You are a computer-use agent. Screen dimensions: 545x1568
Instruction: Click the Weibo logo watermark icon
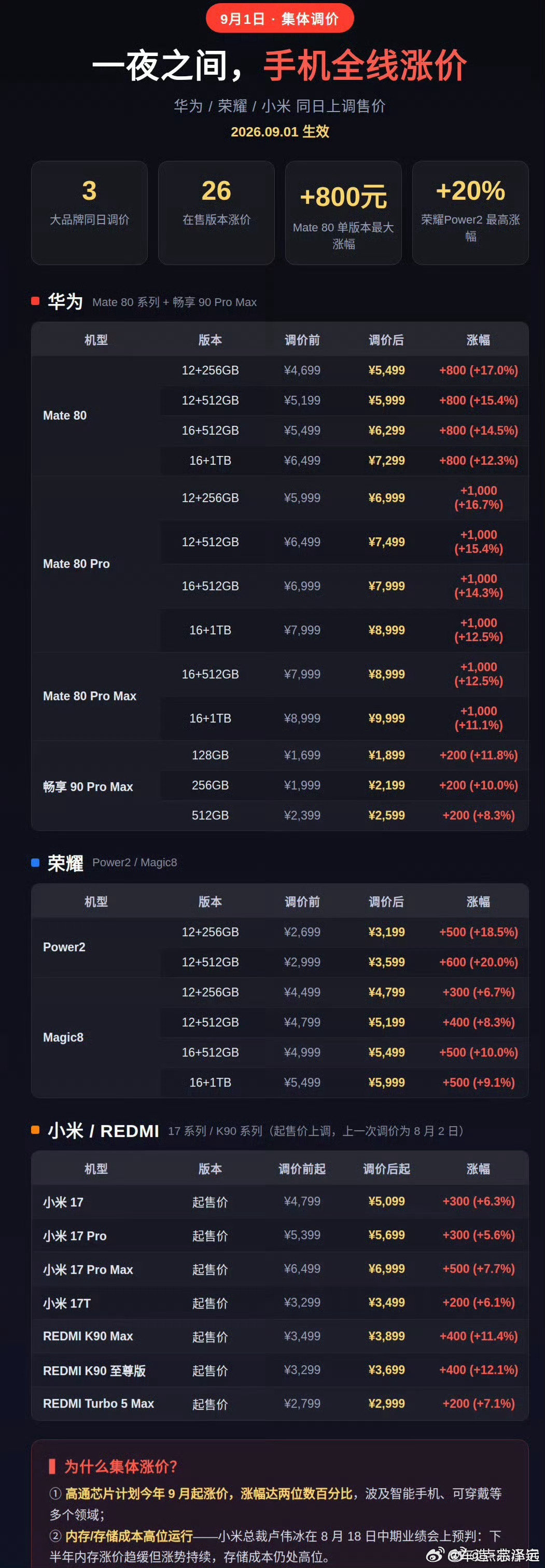[435, 1555]
